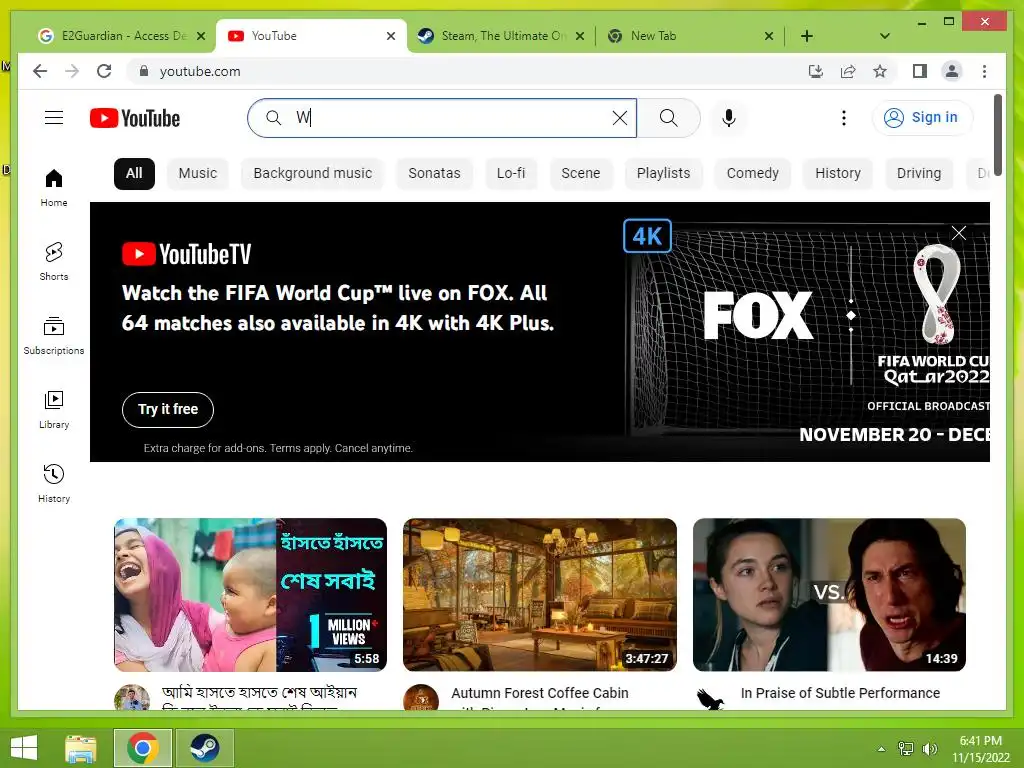1024x768 pixels.
Task: Open the Windows Start menu
Action: point(24,748)
